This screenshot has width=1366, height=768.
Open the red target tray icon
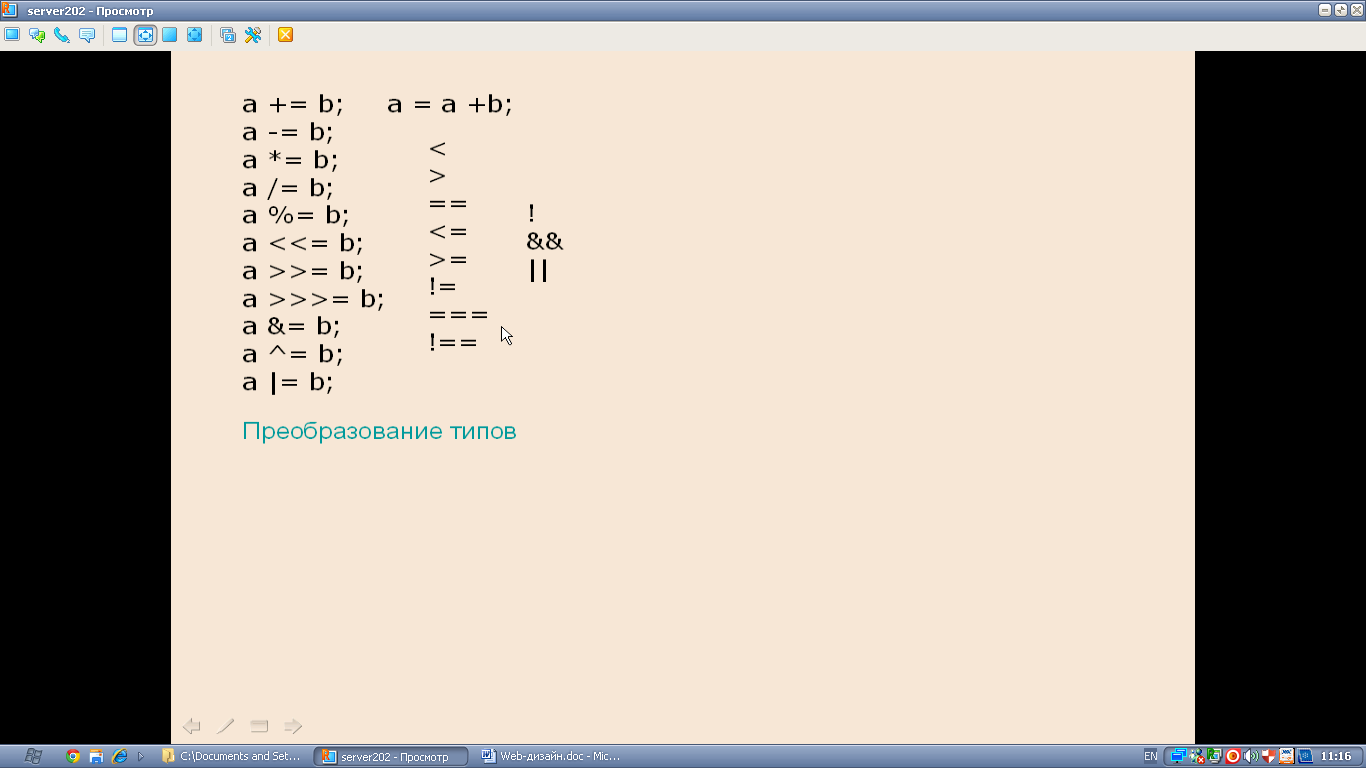click(1233, 756)
